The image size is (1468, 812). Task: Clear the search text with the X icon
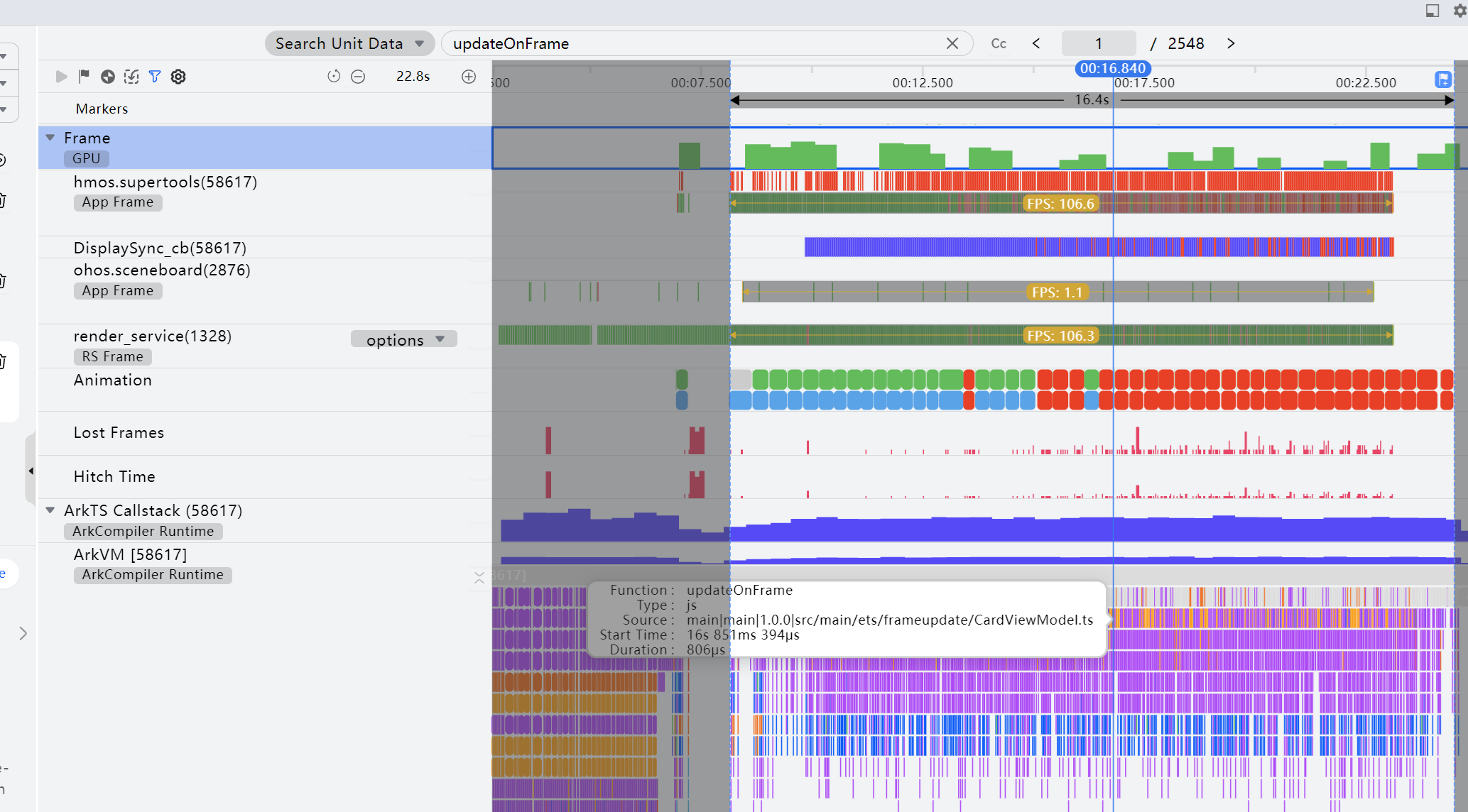pos(952,43)
